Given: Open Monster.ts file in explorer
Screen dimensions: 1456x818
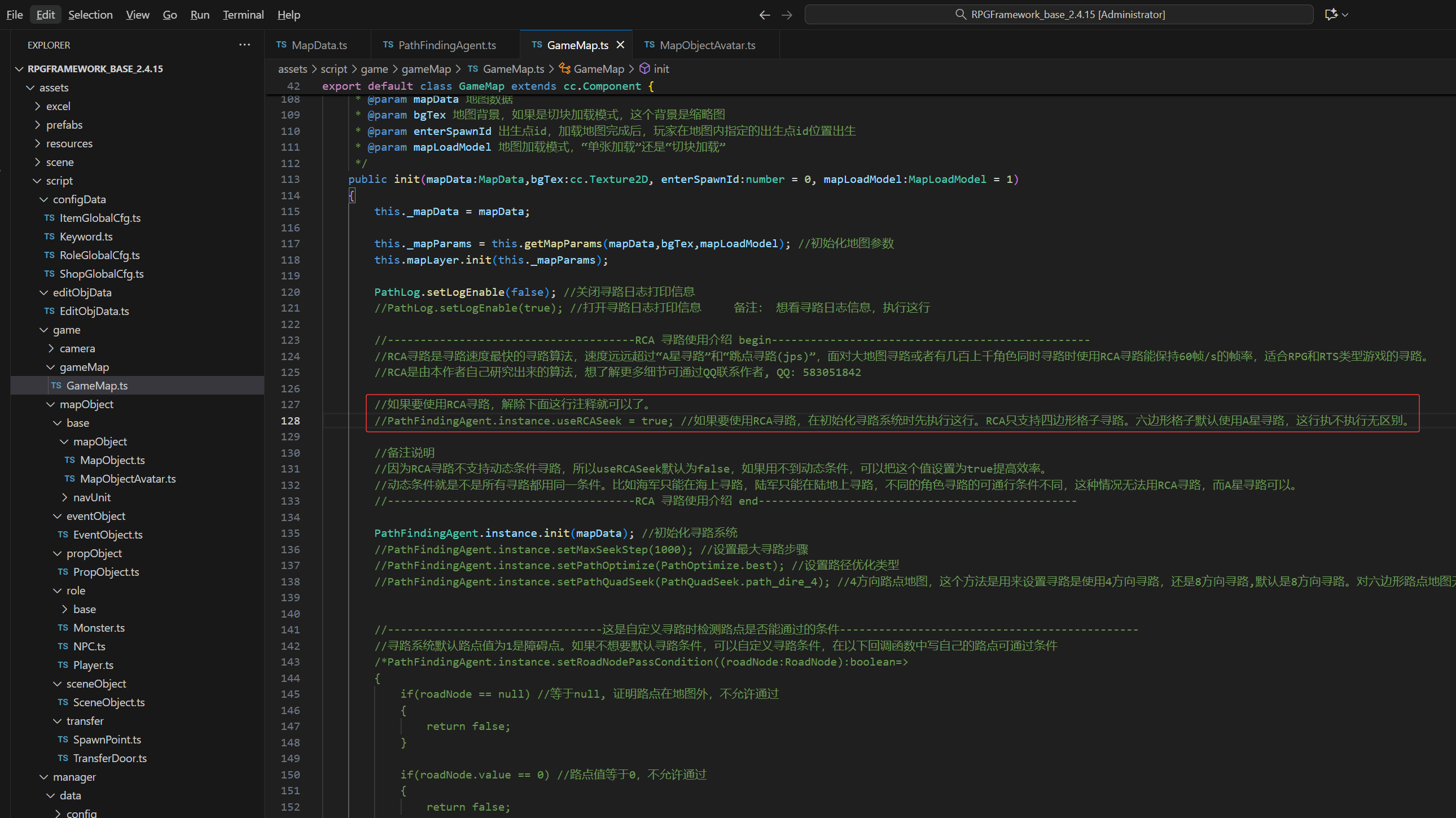Looking at the screenshot, I should point(99,628).
